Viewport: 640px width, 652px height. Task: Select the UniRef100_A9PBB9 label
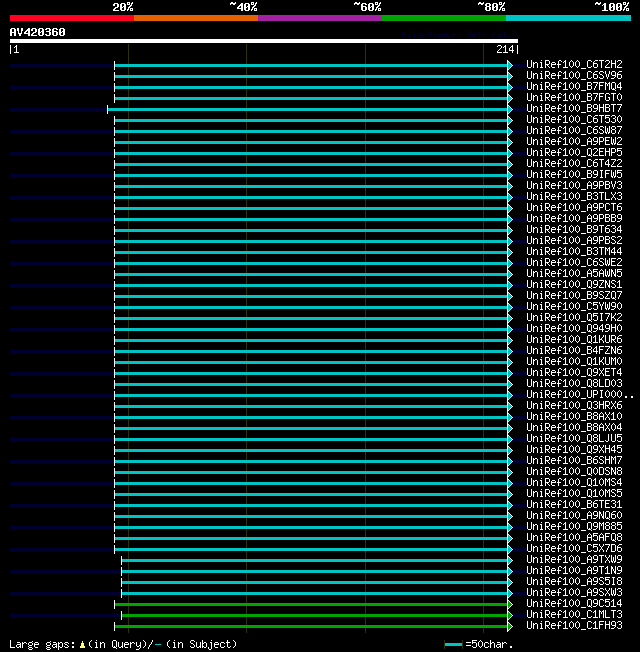[574, 218]
